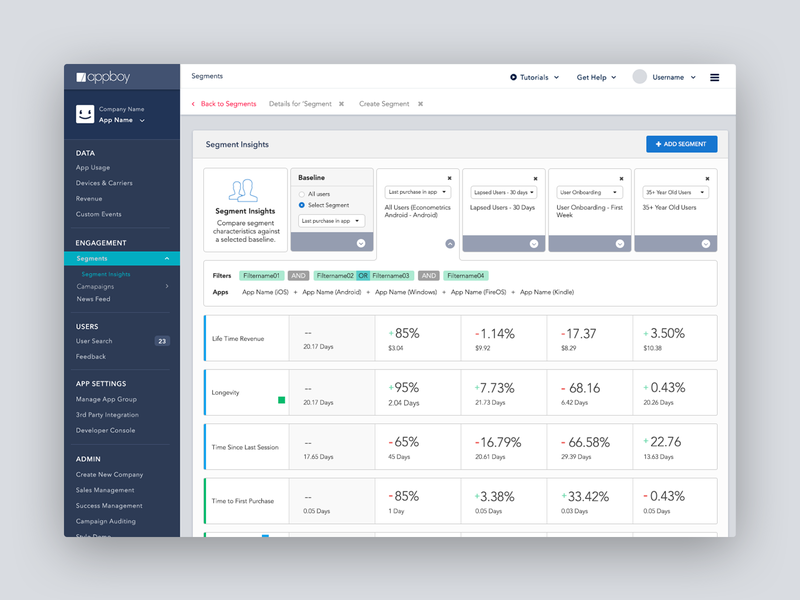
Task: Open the User Onboarding segment dropdown
Action: 590,192
